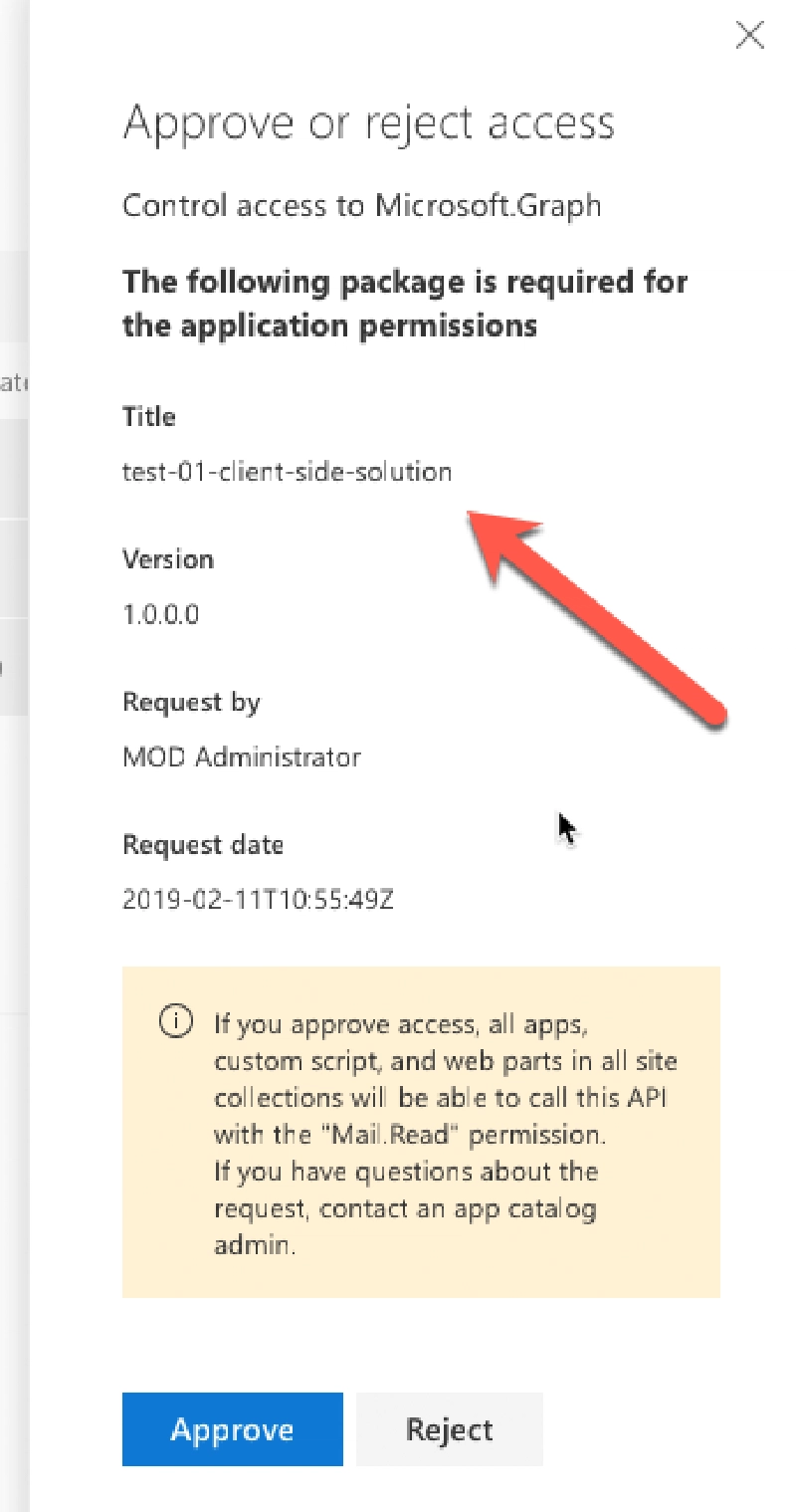This screenshot has width=796, height=1512.
Task: Click the partially visible column header on the left
Action: tap(15, 379)
